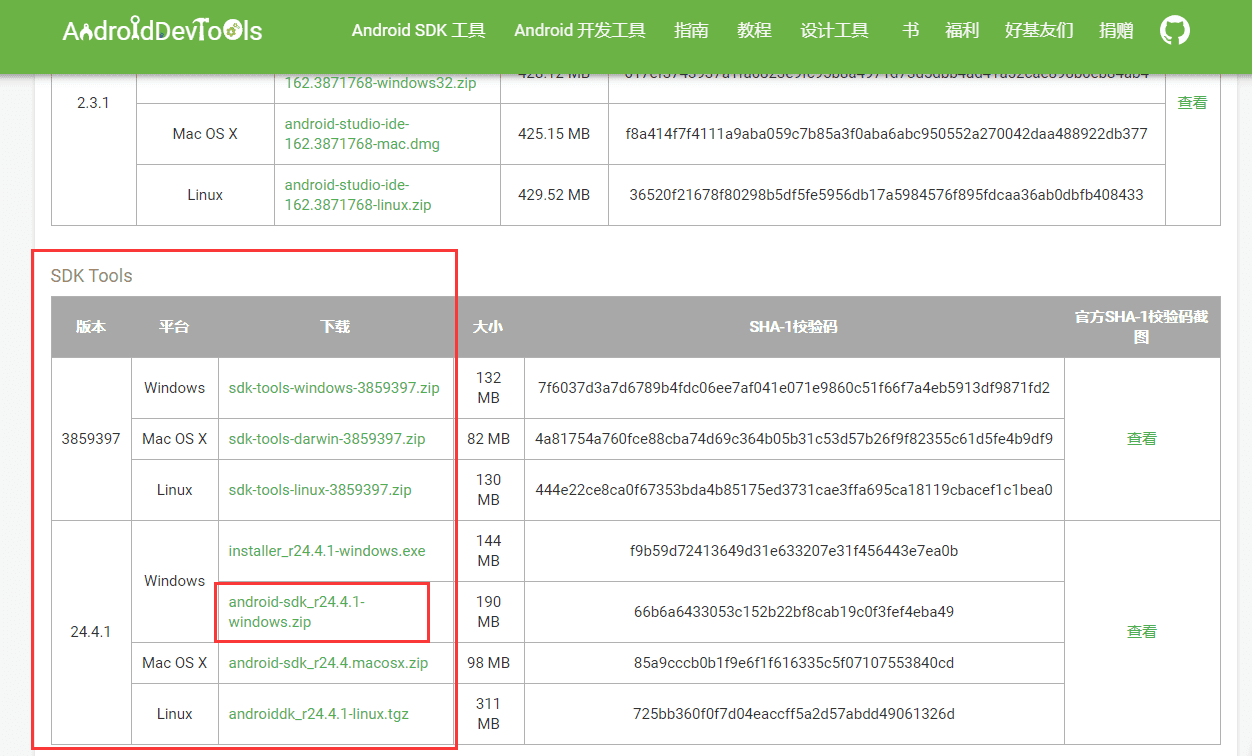This screenshot has height=756, width=1252.
Task: Open 指南 navigation item
Action: [x=691, y=30]
